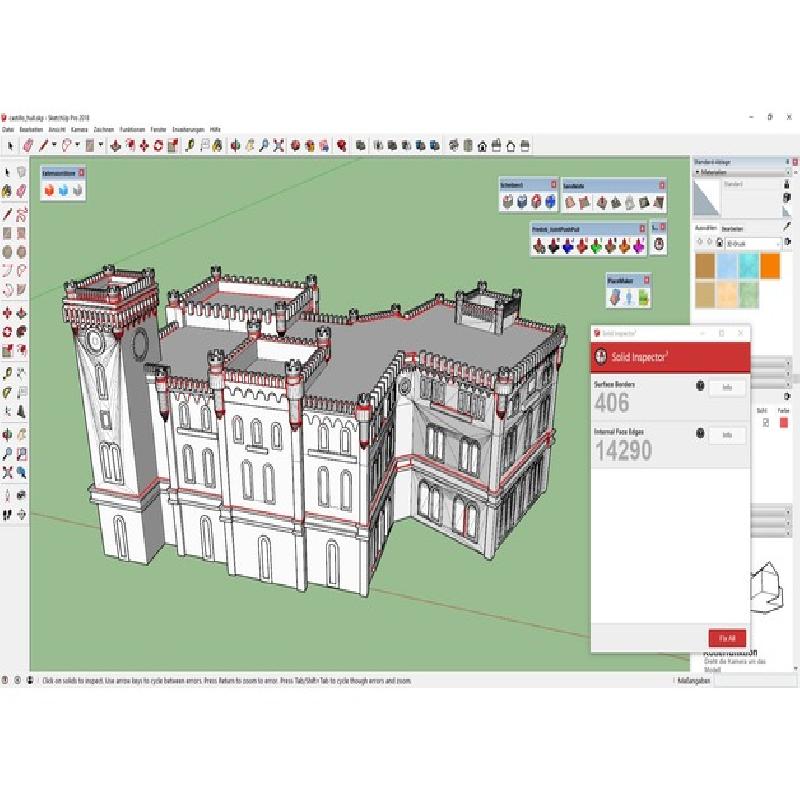Select the Push/Pull tool in top toolbar
Viewport: 800px width, 800px height.
[115, 146]
